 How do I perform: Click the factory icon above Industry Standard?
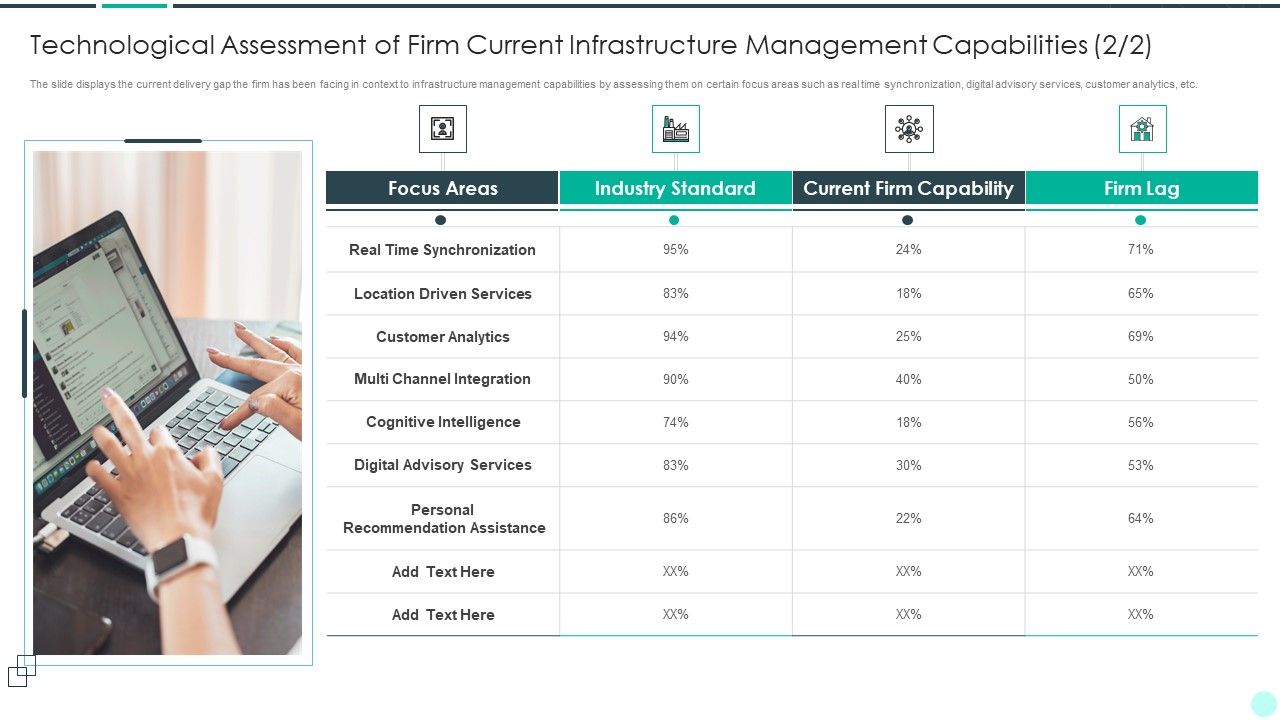point(675,129)
